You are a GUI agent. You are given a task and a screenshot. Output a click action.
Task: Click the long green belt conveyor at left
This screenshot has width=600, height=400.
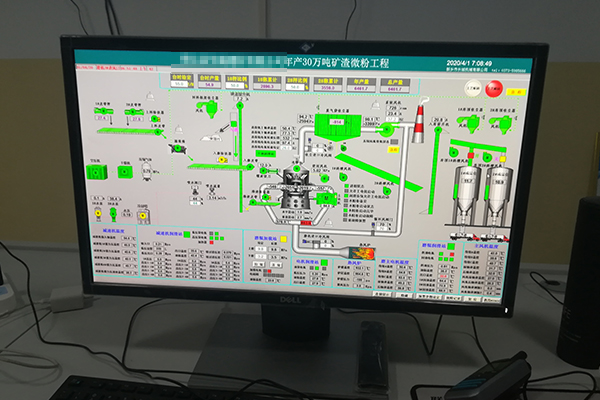[125, 130]
